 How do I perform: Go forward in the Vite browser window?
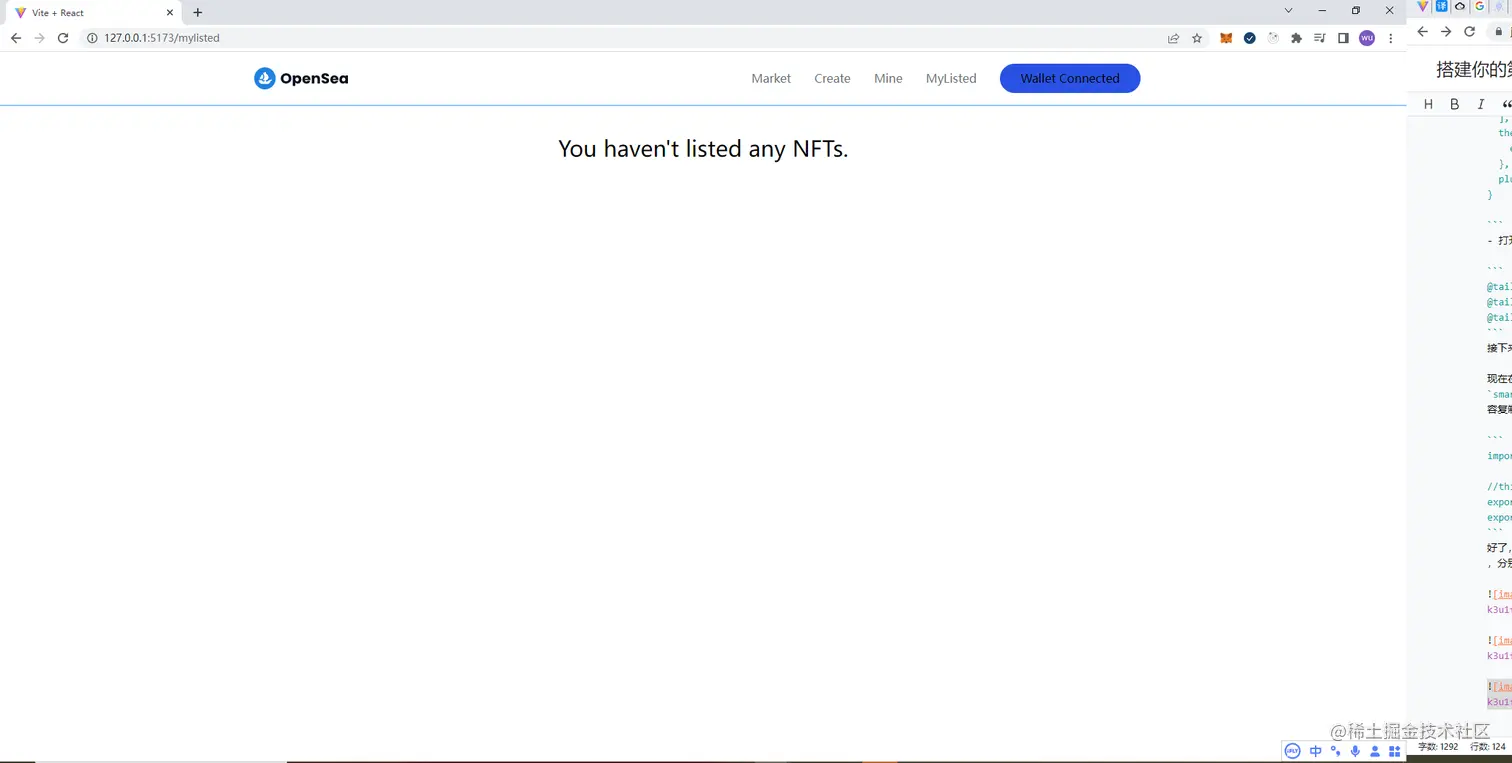pos(39,38)
